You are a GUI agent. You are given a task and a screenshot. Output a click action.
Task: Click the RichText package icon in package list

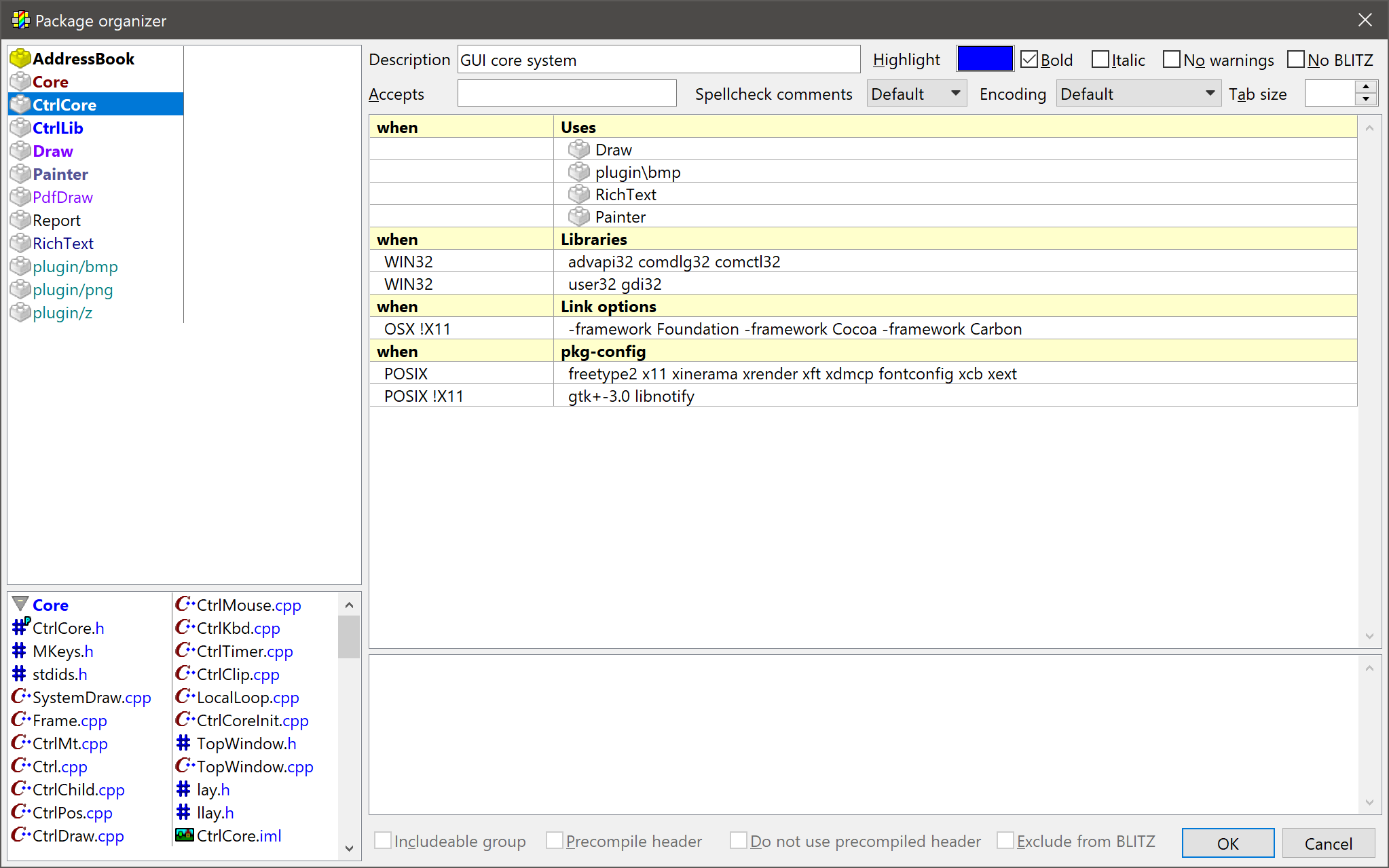pos(20,244)
